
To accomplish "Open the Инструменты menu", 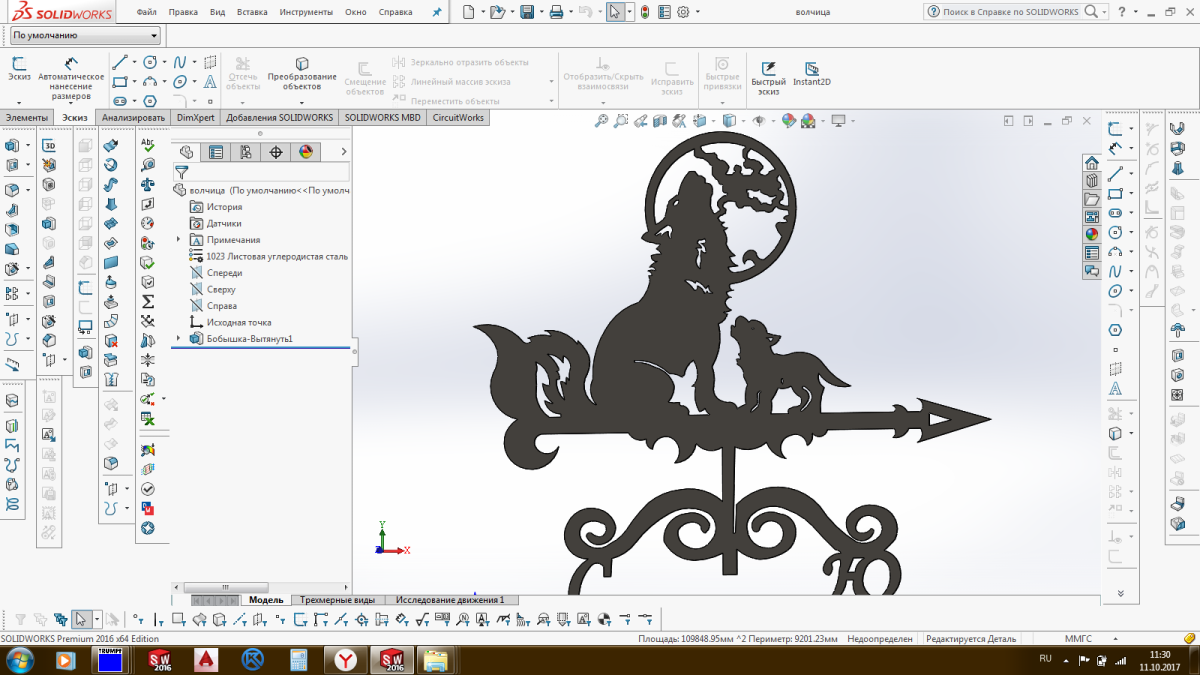I will [306, 13].
